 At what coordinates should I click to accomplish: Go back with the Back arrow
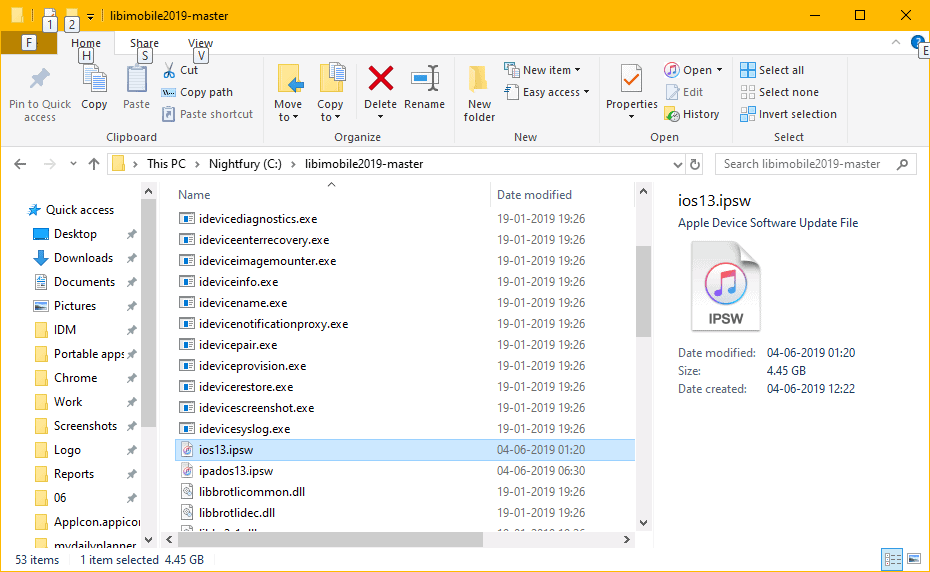coord(20,164)
